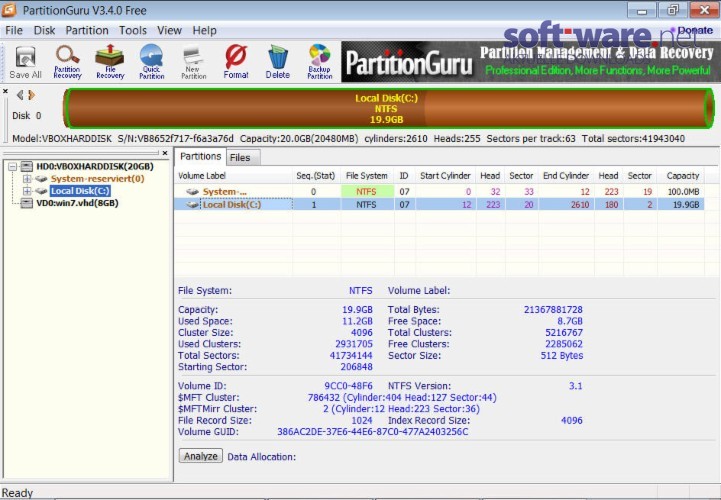Screen dimensions: 721x500
Task: Click the 100.0MB capacity cell
Action: click(x=683, y=191)
